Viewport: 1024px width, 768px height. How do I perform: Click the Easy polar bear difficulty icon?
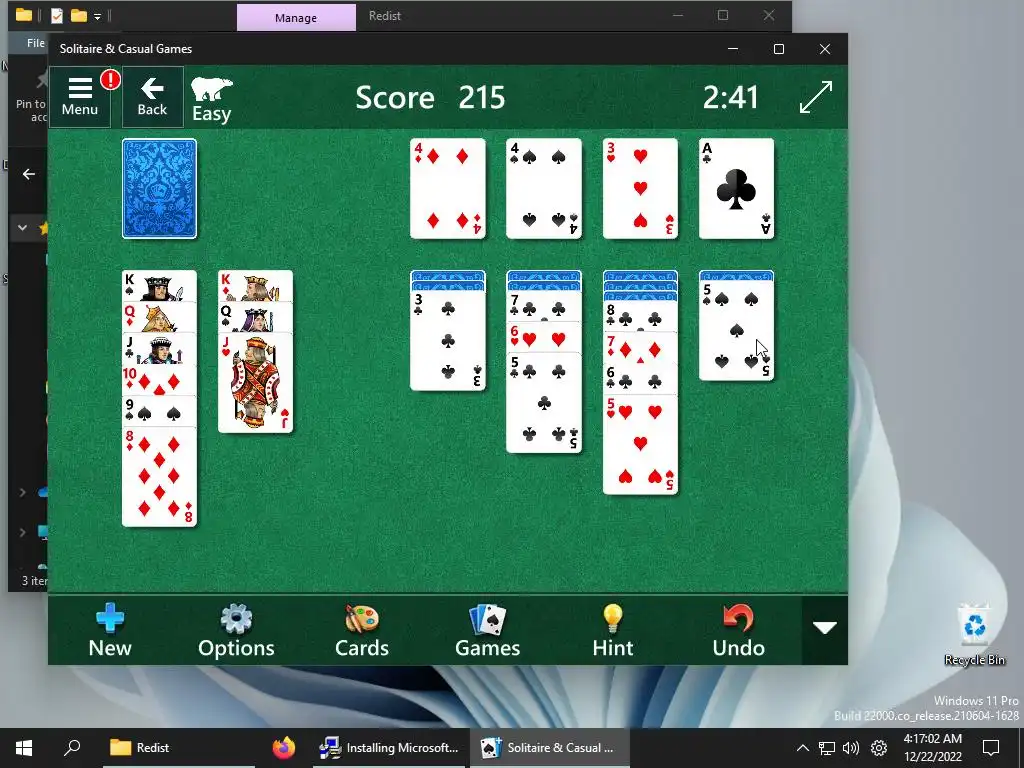[x=212, y=99]
